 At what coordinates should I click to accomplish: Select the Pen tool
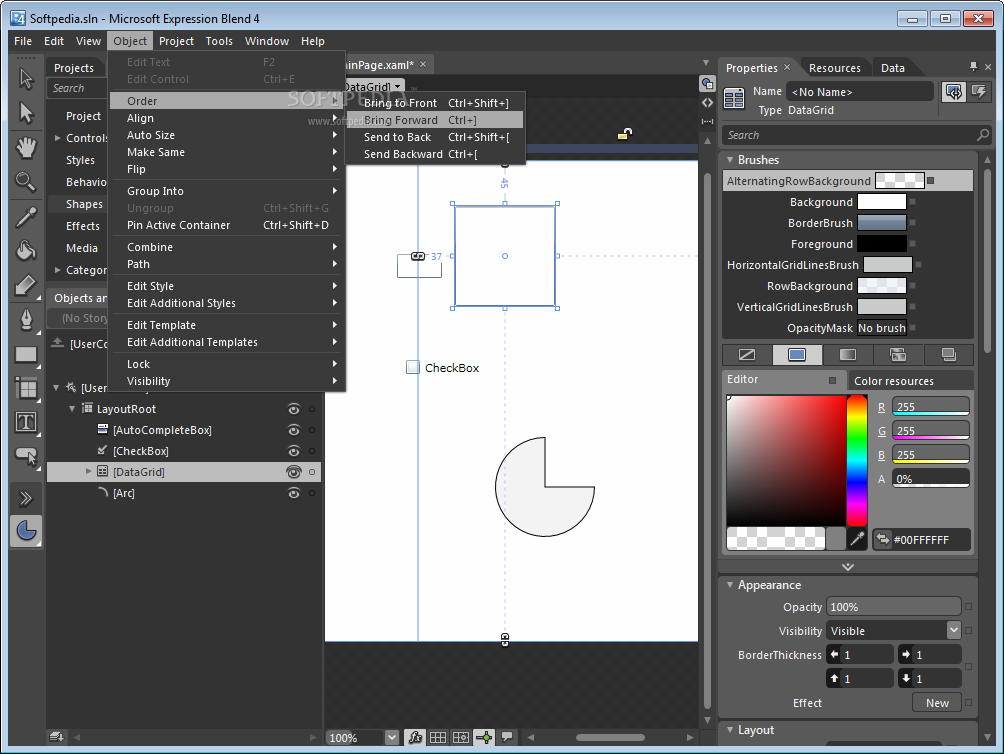[x=26, y=319]
